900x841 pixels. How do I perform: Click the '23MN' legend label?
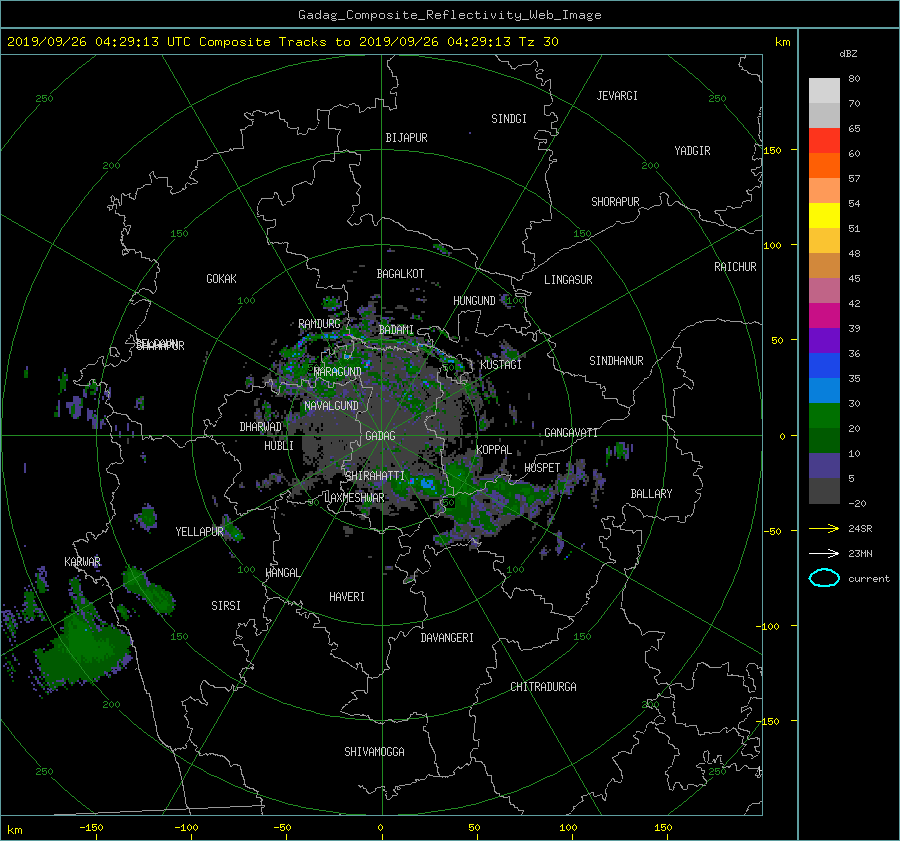click(x=860, y=553)
